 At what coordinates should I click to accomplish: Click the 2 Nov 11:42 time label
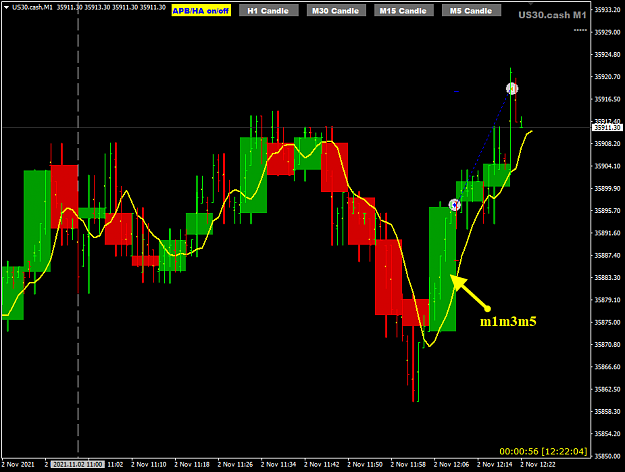click(322, 464)
